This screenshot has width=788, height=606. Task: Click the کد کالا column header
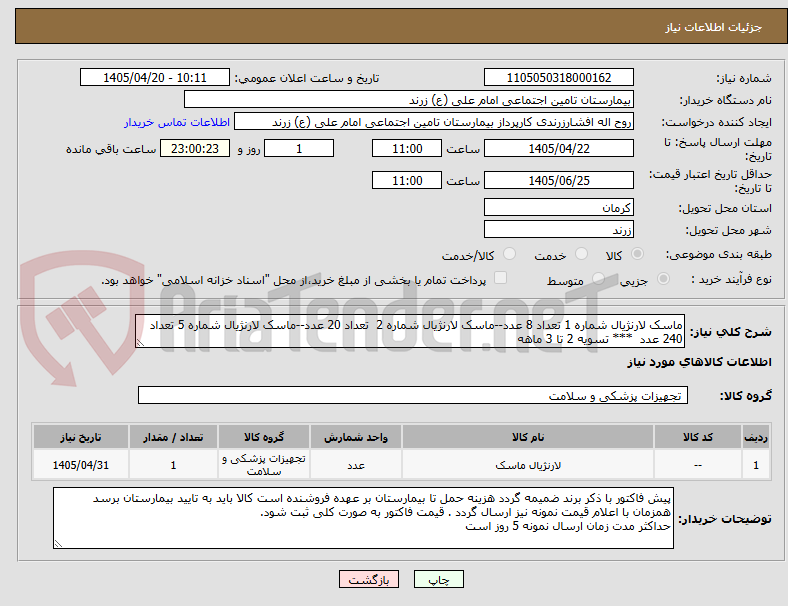coord(698,437)
